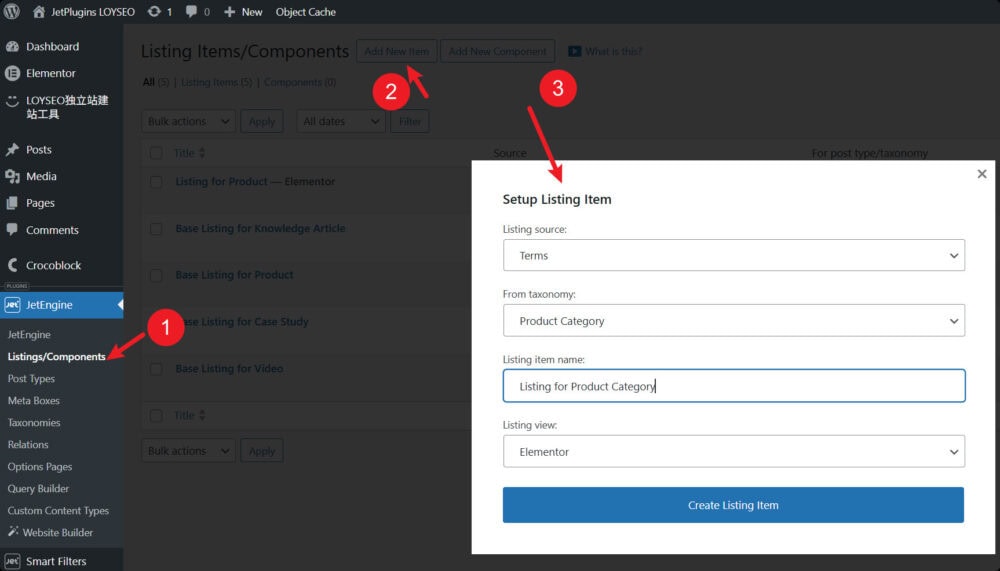The image size is (1000, 571).
Task: Open the What is this? link
Action: click(x=614, y=51)
